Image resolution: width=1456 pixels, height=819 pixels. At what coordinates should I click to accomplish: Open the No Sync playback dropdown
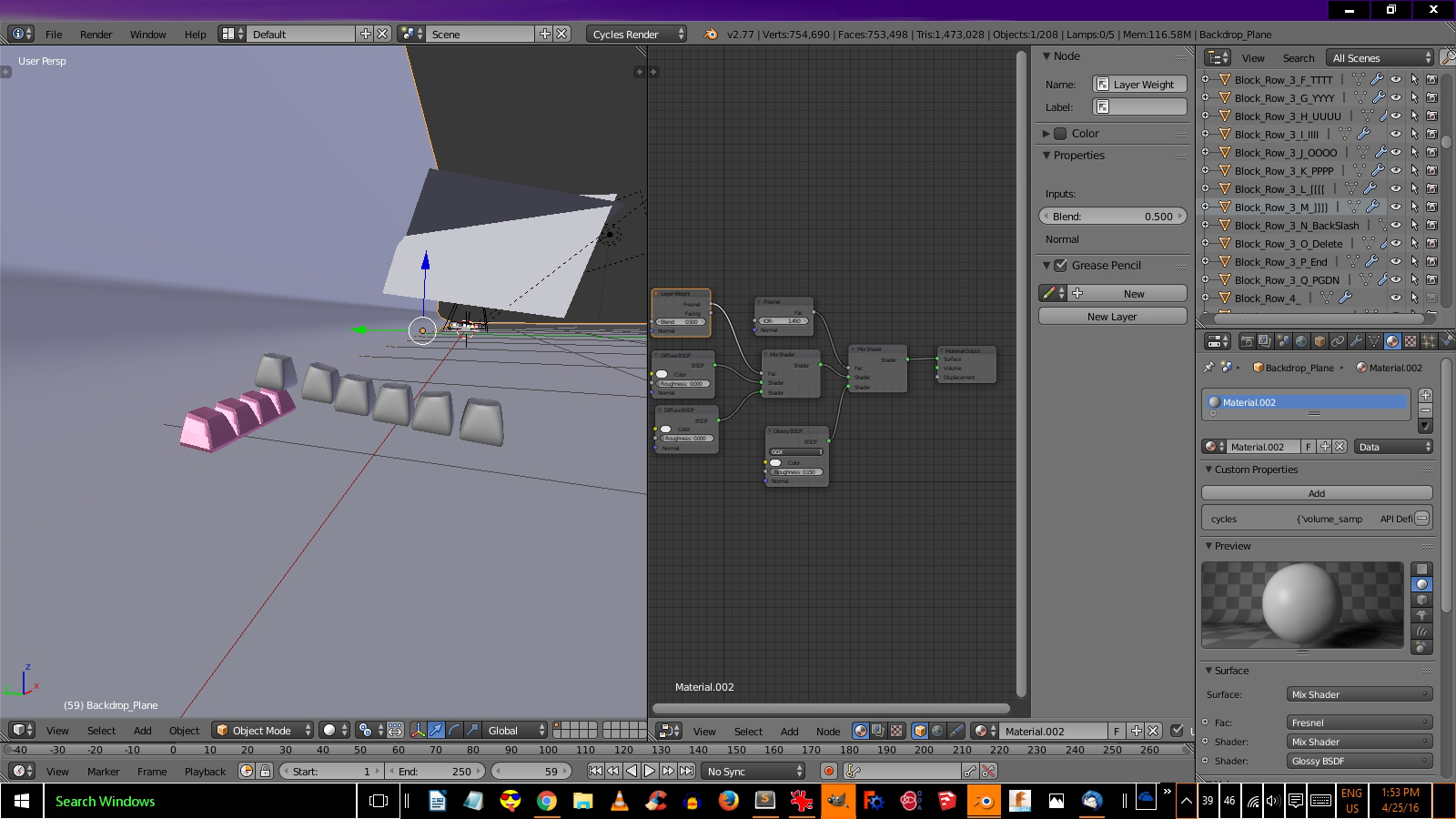pos(753,771)
